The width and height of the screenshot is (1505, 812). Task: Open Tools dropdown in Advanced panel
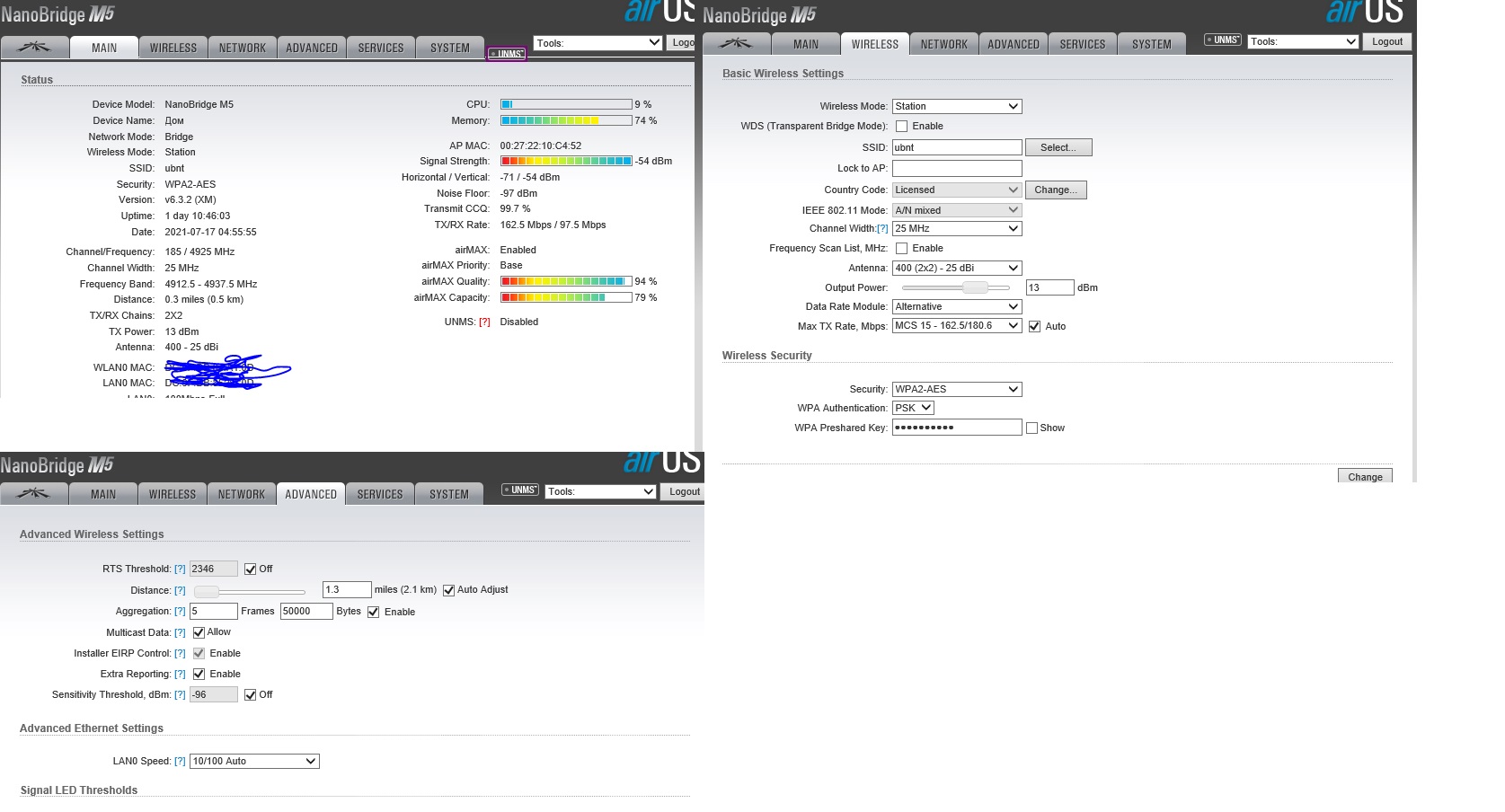coord(600,491)
